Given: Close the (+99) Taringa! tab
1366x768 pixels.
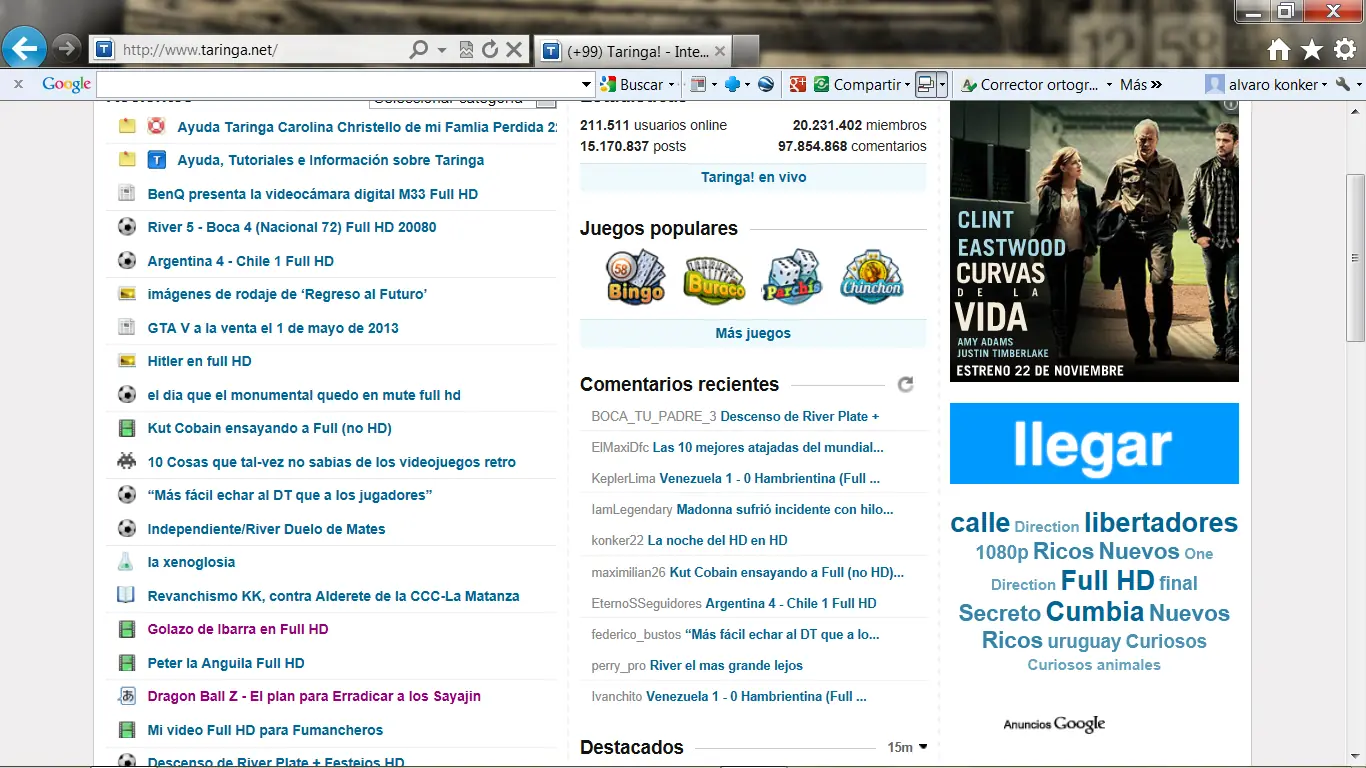Looking at the screenshot, I should click(720, 51).
